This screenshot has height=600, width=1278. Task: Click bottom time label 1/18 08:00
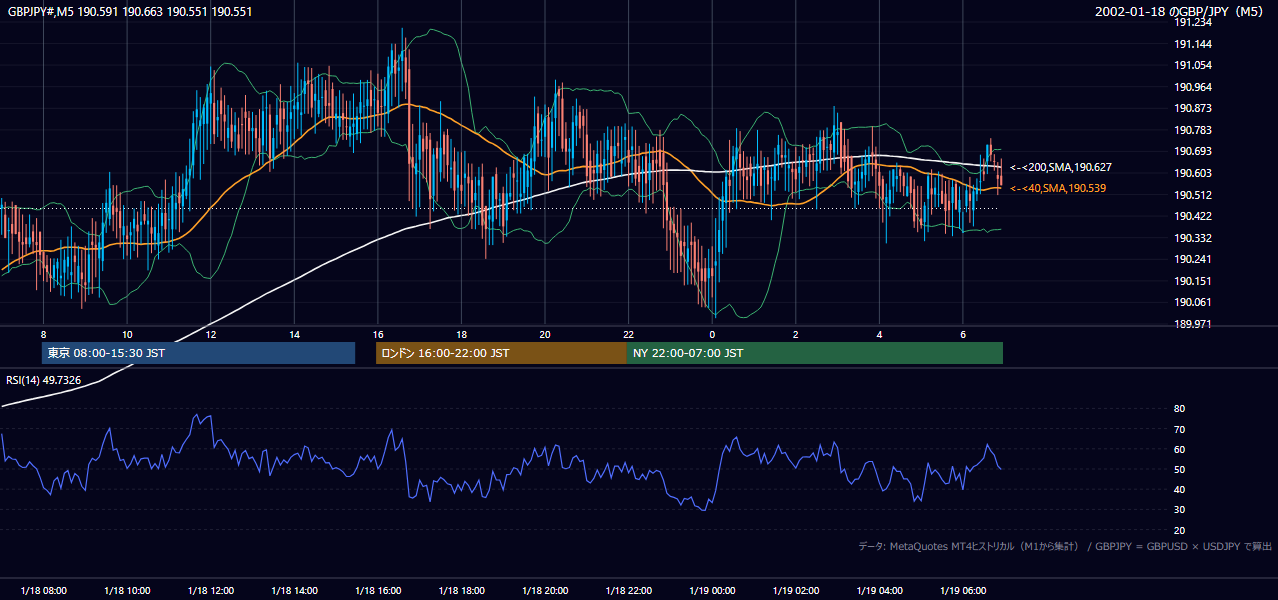44,591
